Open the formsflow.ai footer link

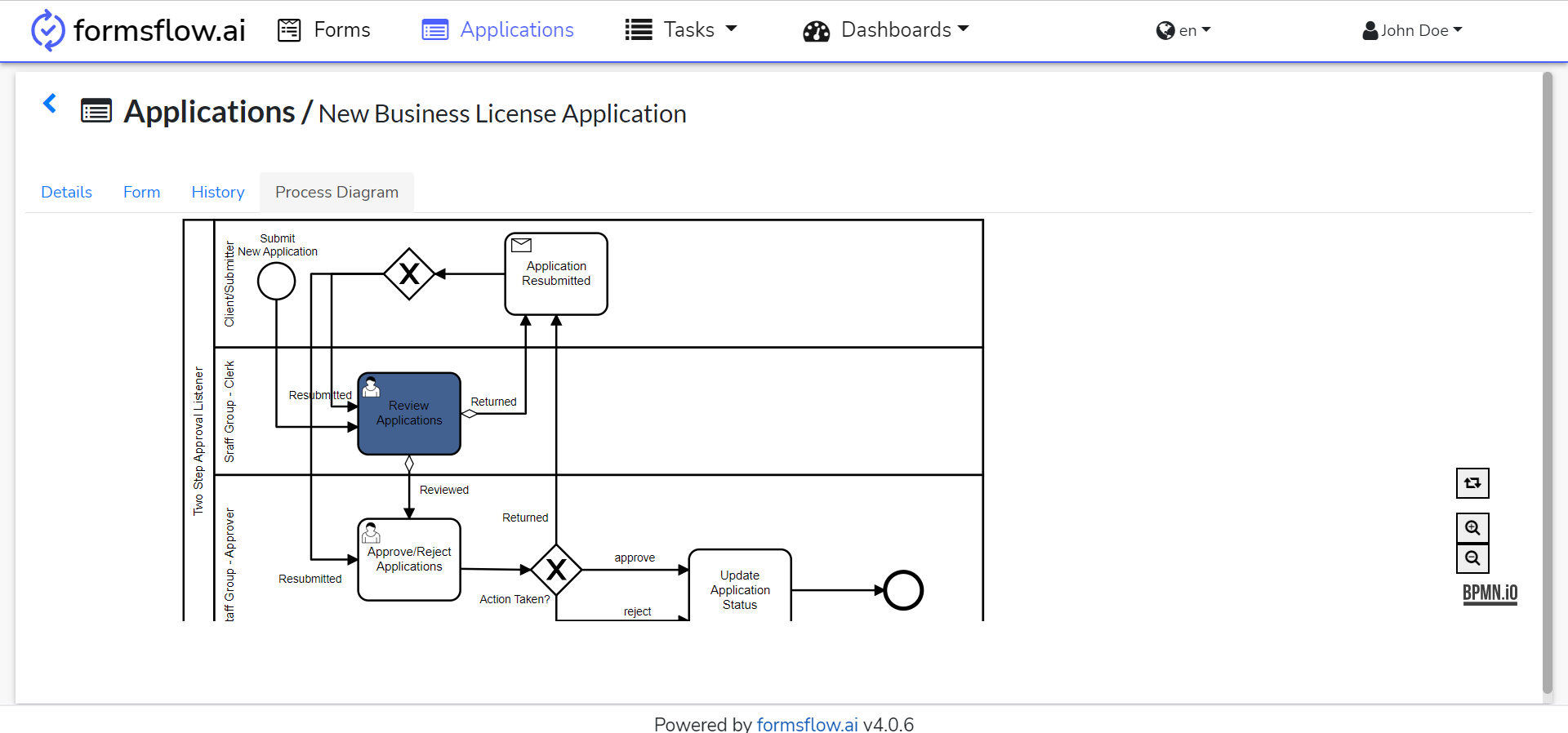[x=807, y=724]
